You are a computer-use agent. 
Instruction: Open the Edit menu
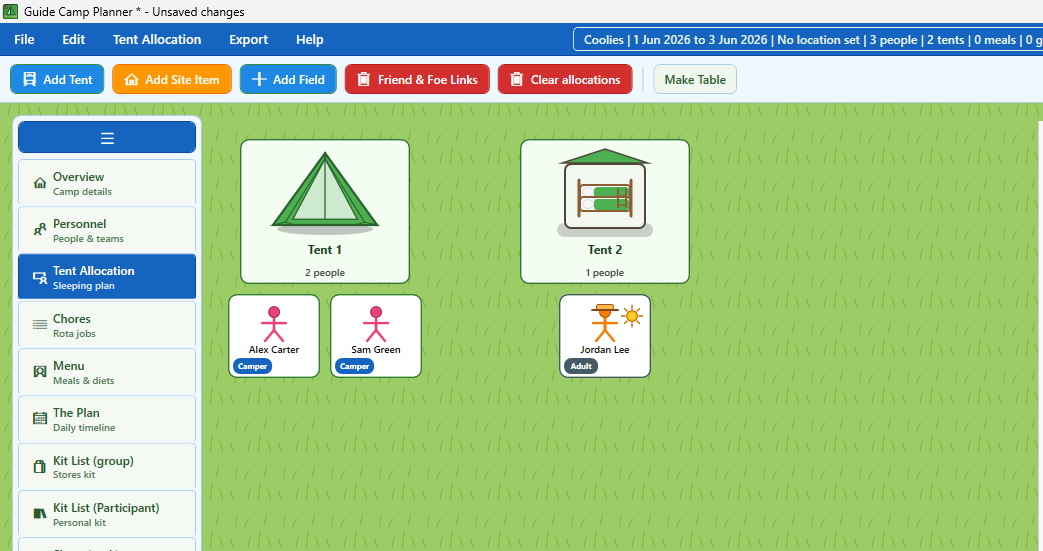pyautogui.click(x=73, y=39)
